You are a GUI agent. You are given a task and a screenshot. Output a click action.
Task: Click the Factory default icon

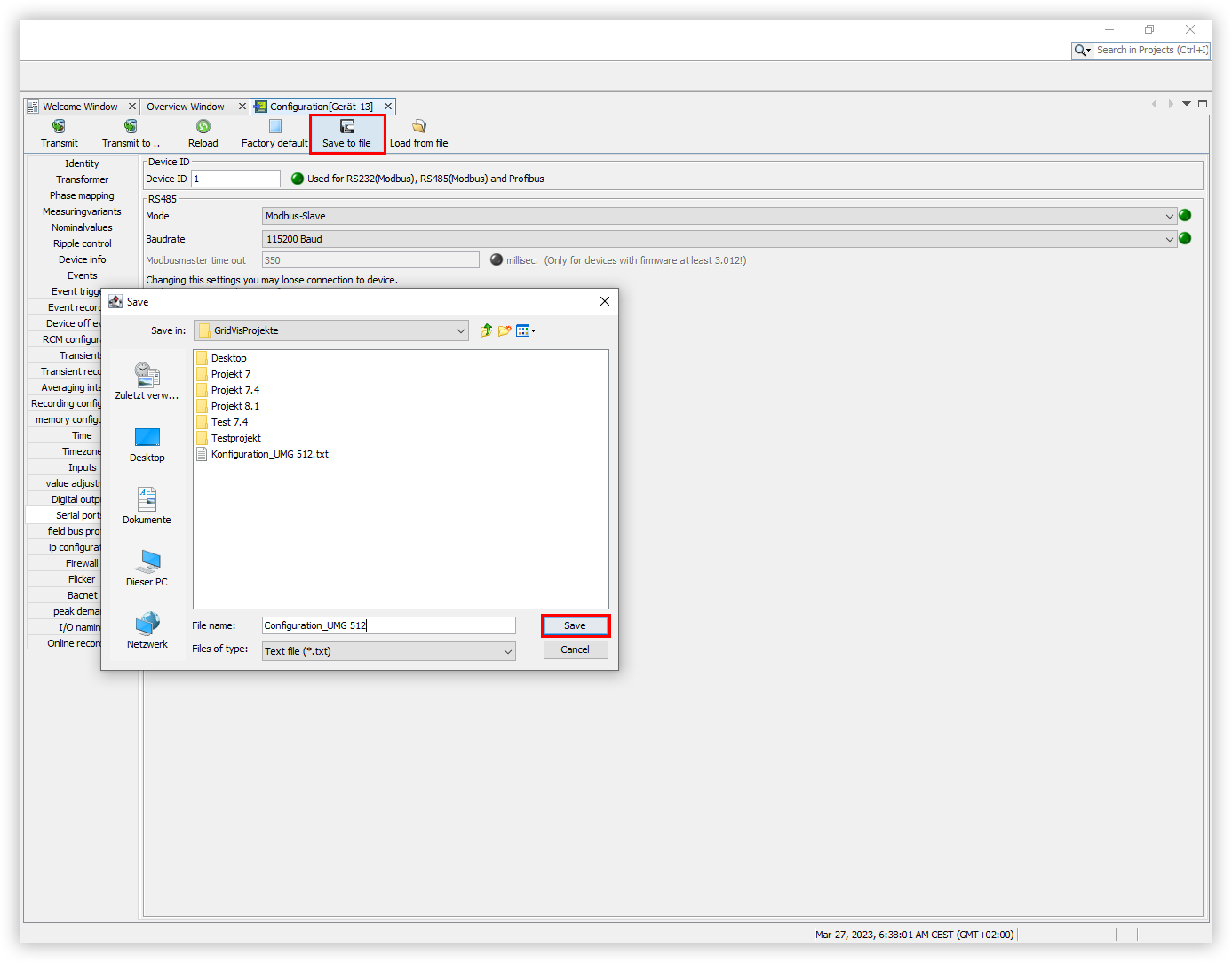tap(274, 127)
